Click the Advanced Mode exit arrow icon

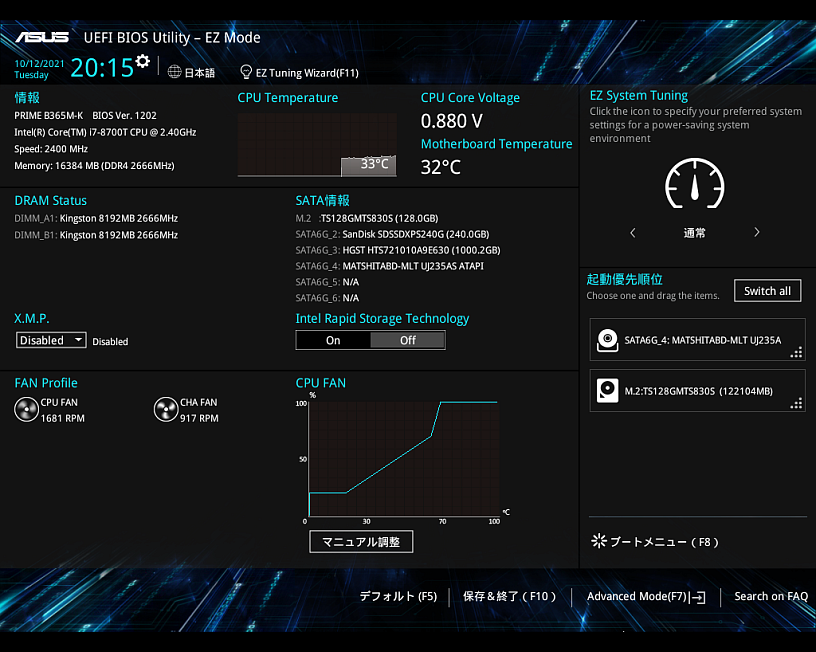click(698, 597)
